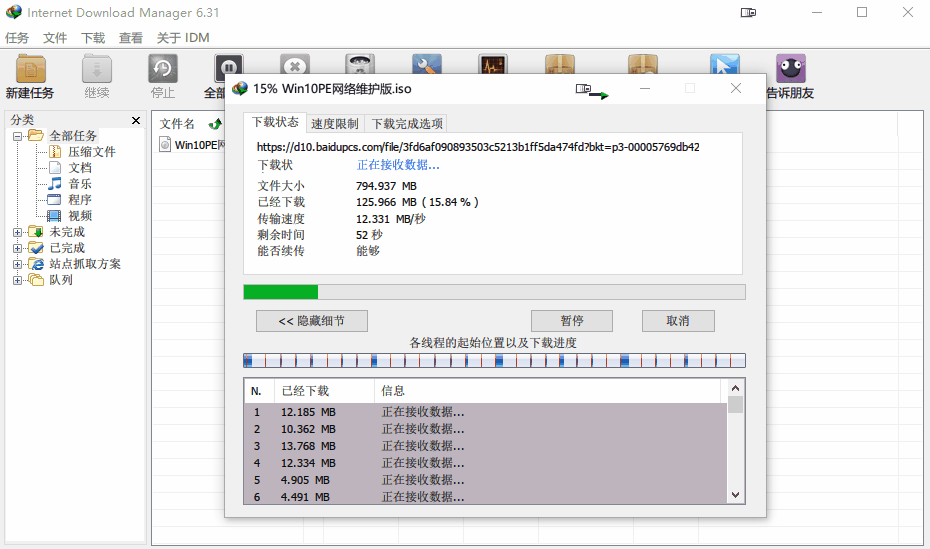
Task: Click the 正在接收数据... status text
Action: pyautogui.click(x=398, y=165)
